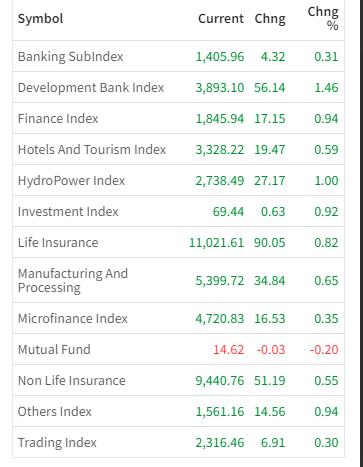Click the red -0.20 percent value

click(x=324, y=350)
